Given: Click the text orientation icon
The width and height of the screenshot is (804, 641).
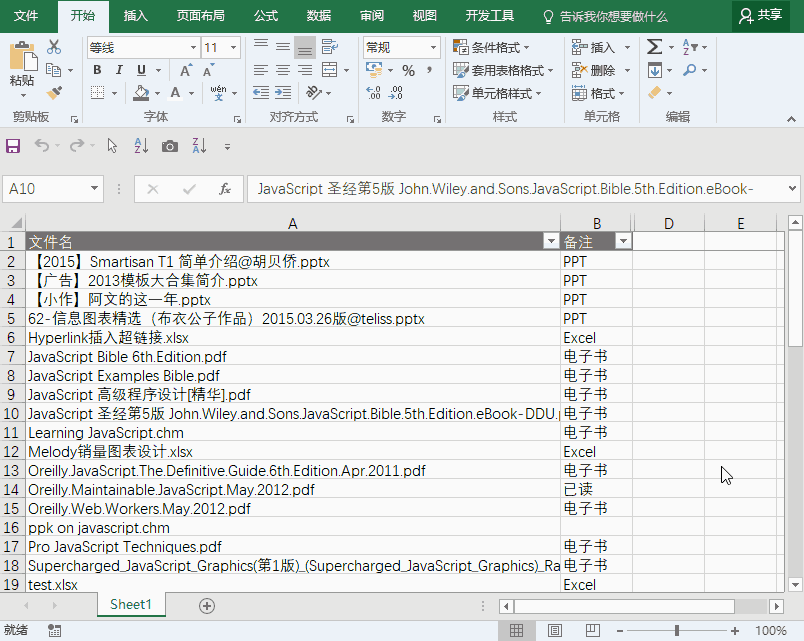Looking at the screenshot, I should coord(313,93).
